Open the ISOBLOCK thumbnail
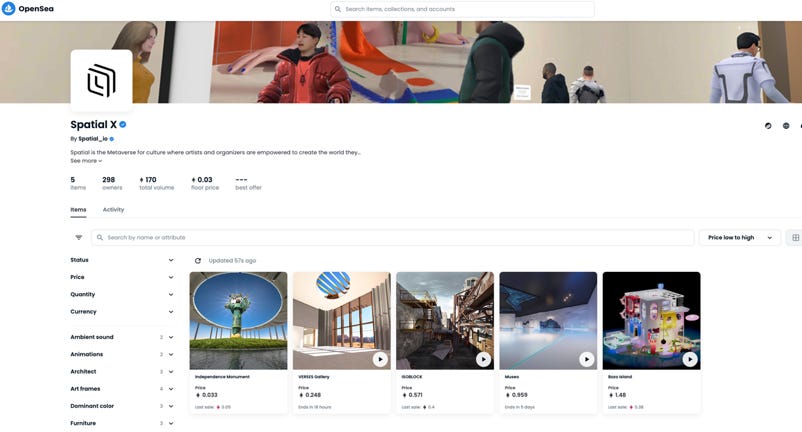Viewport: 802px width, 432px height. coord(445,321)
